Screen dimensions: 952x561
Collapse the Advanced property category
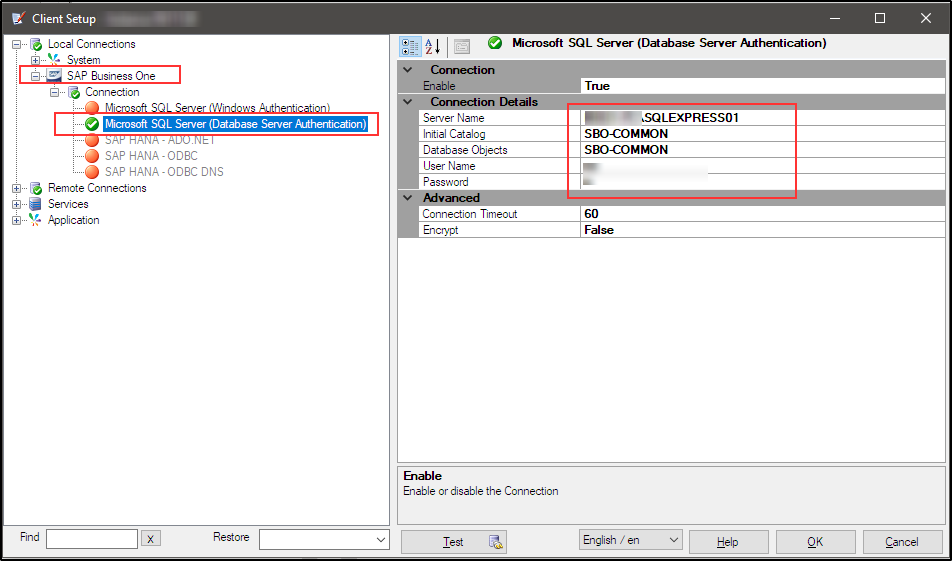(408, 198)
